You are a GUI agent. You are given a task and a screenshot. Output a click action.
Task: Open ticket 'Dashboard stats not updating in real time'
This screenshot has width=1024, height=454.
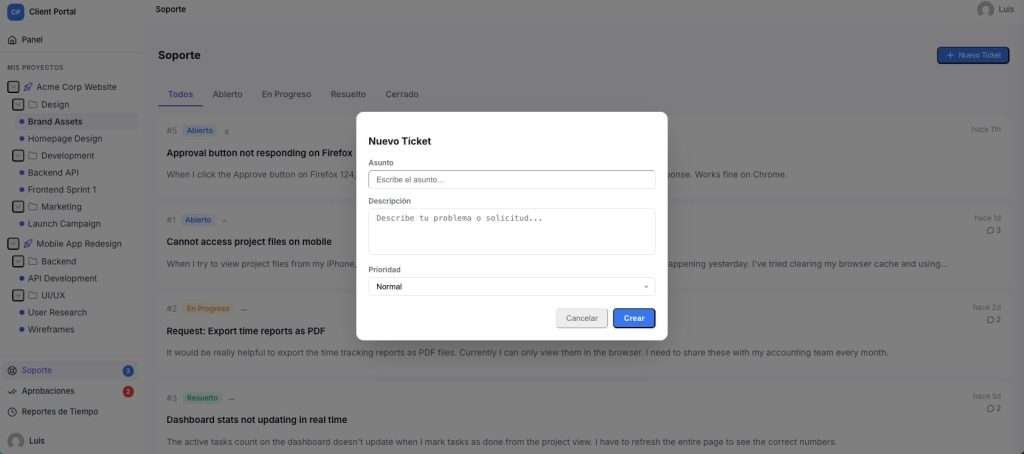[x=257, y=420]
